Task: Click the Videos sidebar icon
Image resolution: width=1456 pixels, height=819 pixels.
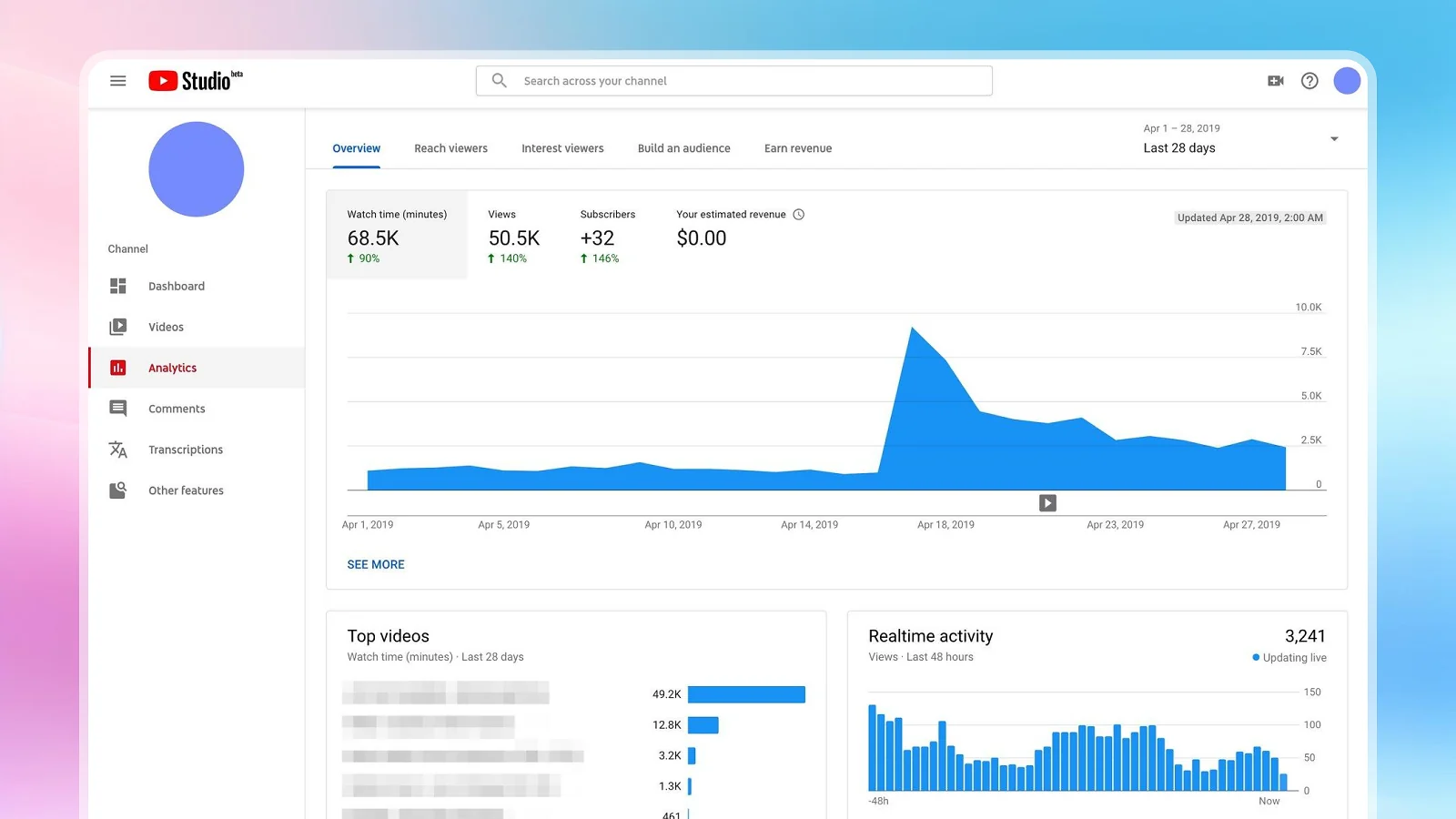Action: tap(118, 327)
